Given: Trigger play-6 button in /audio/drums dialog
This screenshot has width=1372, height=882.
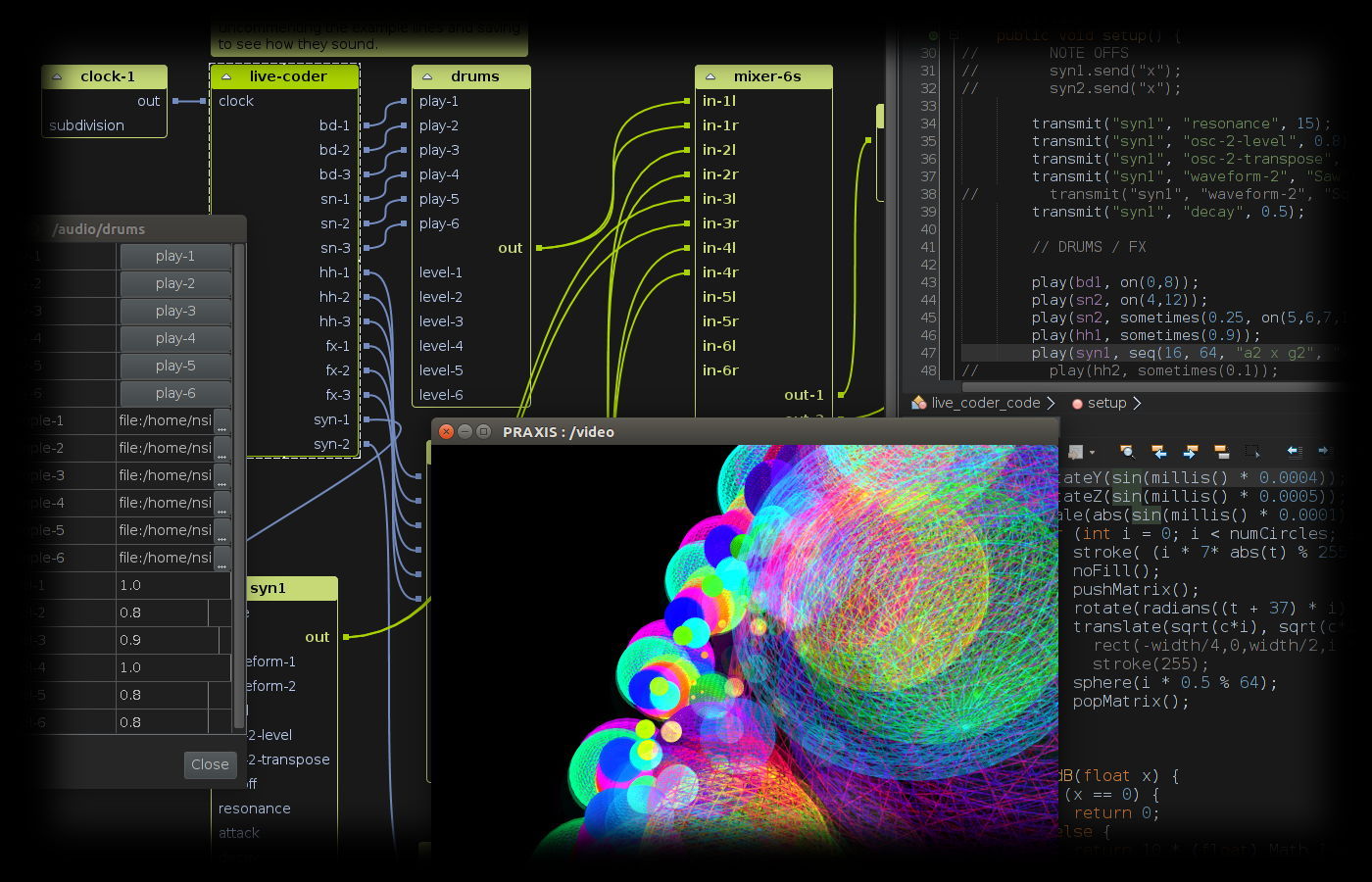Looking at the screenshot, I should coord(175,393).
